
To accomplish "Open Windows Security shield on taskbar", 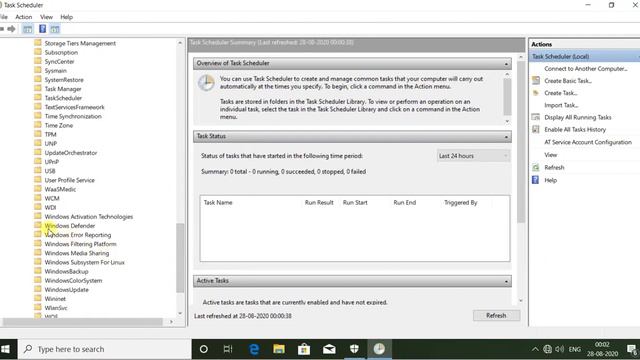I will click(x=354, y=349).
